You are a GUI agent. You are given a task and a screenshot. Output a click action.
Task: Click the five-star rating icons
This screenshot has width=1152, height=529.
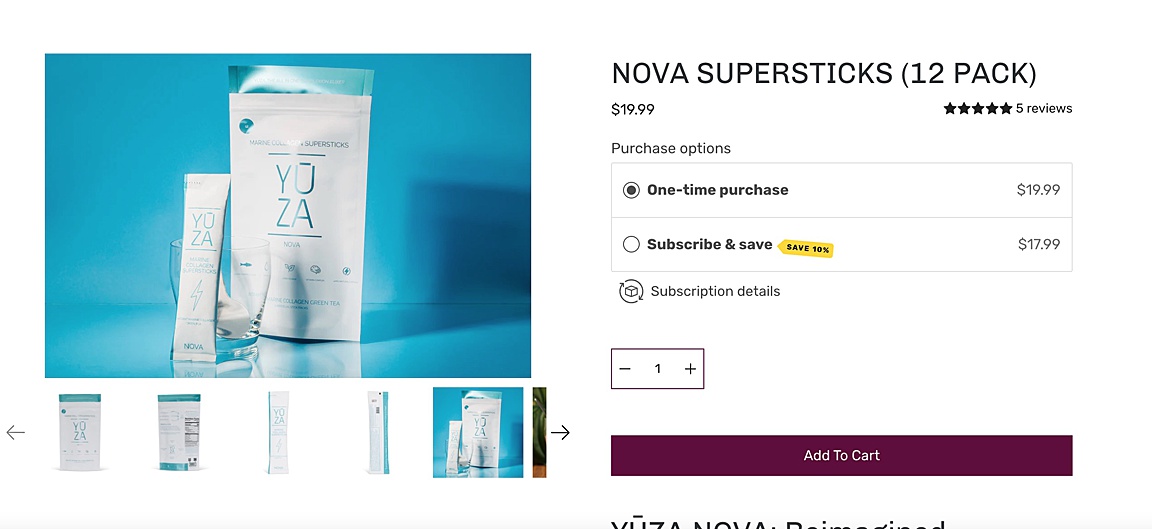pos(978,109)
